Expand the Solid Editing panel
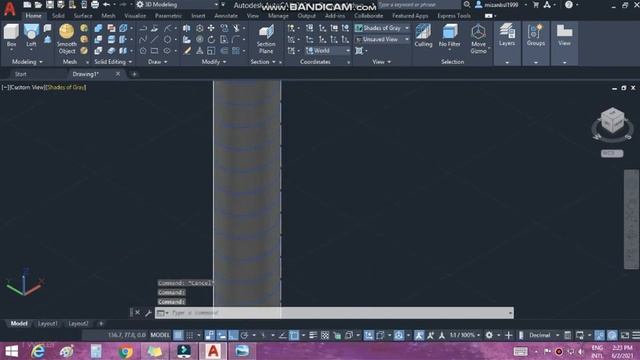The height and width of the screenshot is (360, 640). click(113, 62)
